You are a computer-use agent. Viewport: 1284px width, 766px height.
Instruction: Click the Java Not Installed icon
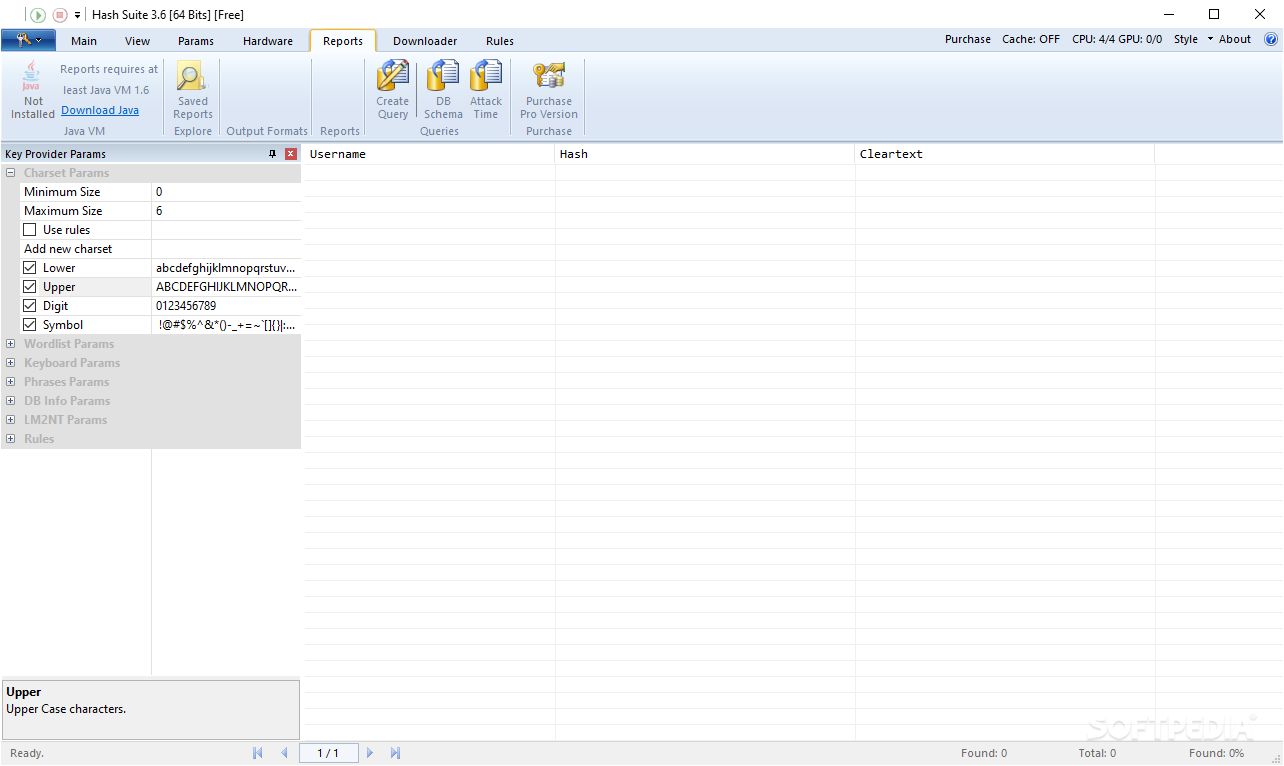pos(33,90)
